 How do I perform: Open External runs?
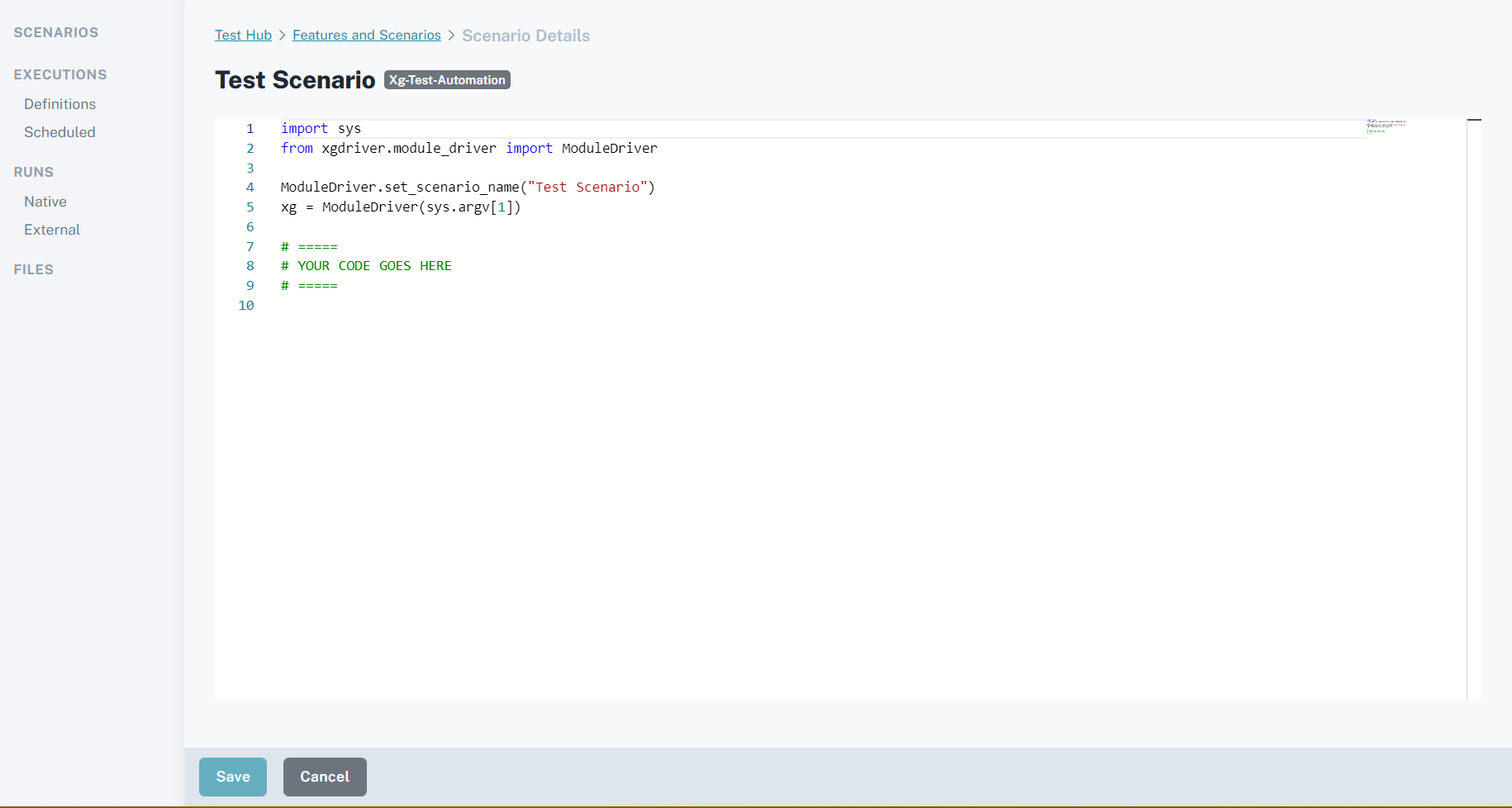point(52,230)
